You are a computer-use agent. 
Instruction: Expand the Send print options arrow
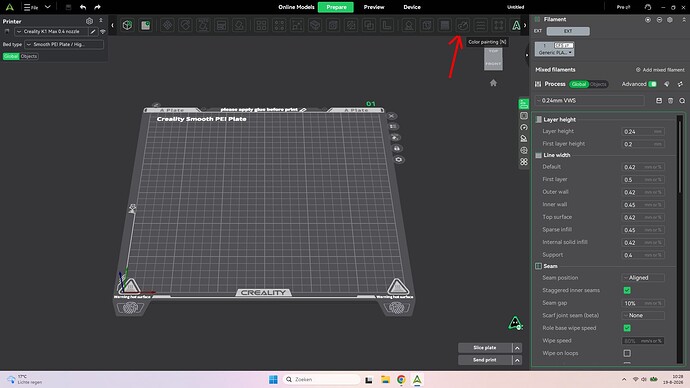coord(517,360)
